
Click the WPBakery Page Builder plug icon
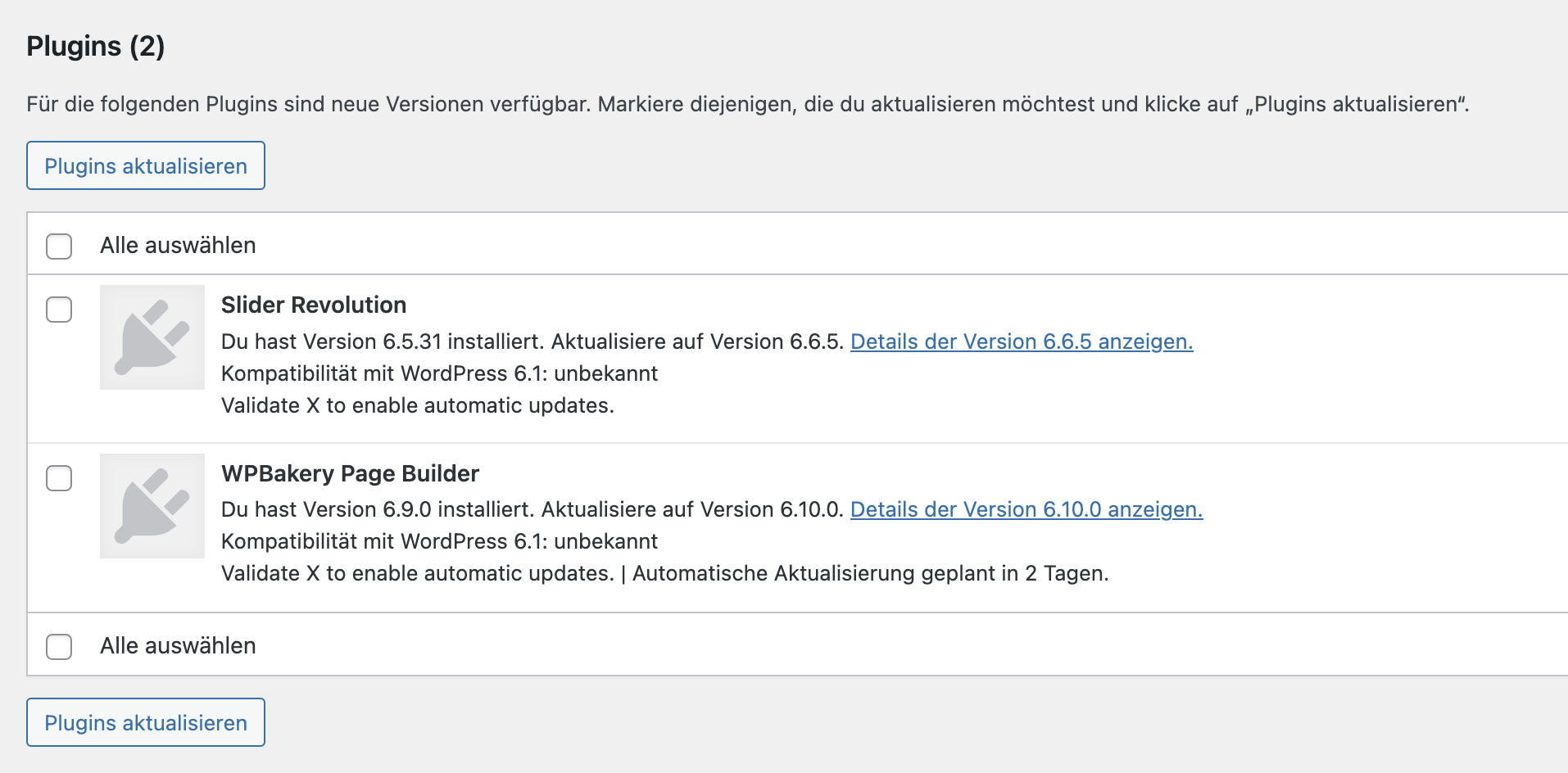(x=152, y=506)
